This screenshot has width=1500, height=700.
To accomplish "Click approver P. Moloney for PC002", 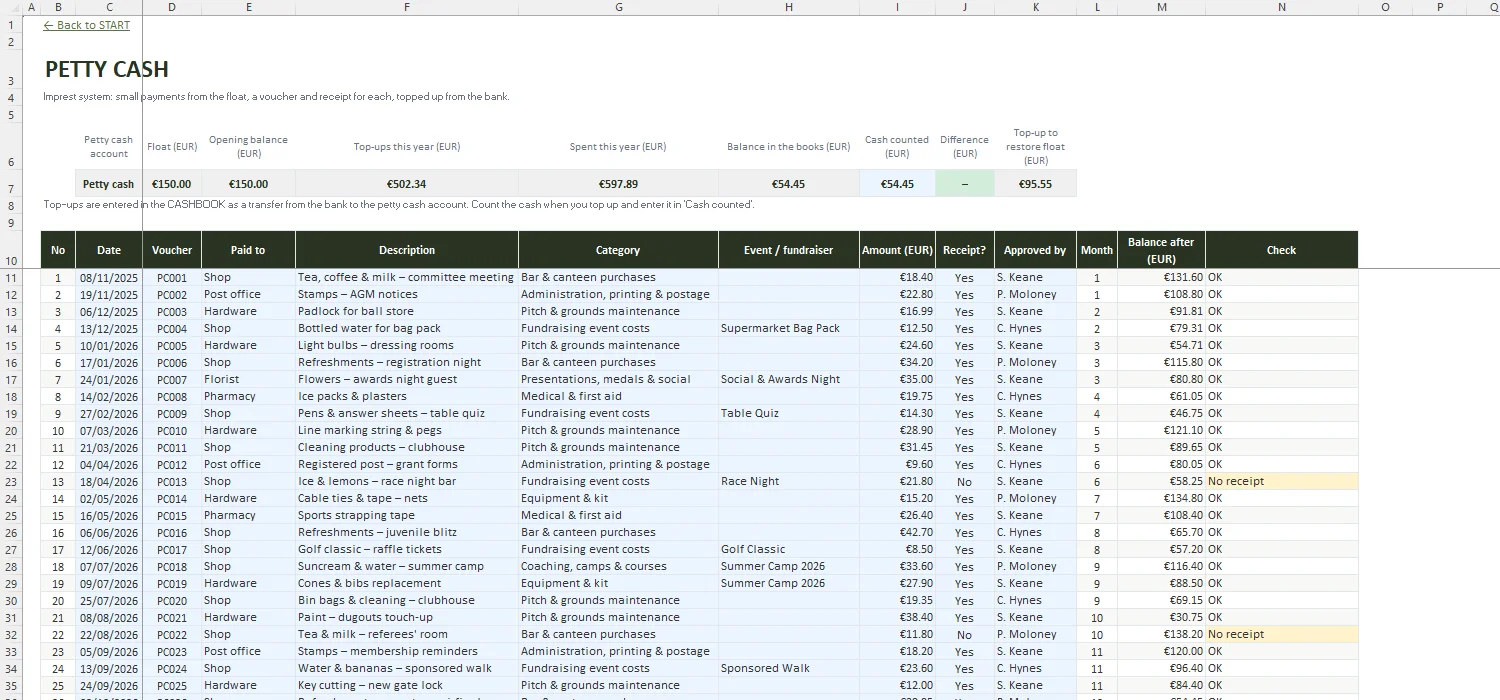I will [1035, 294].
